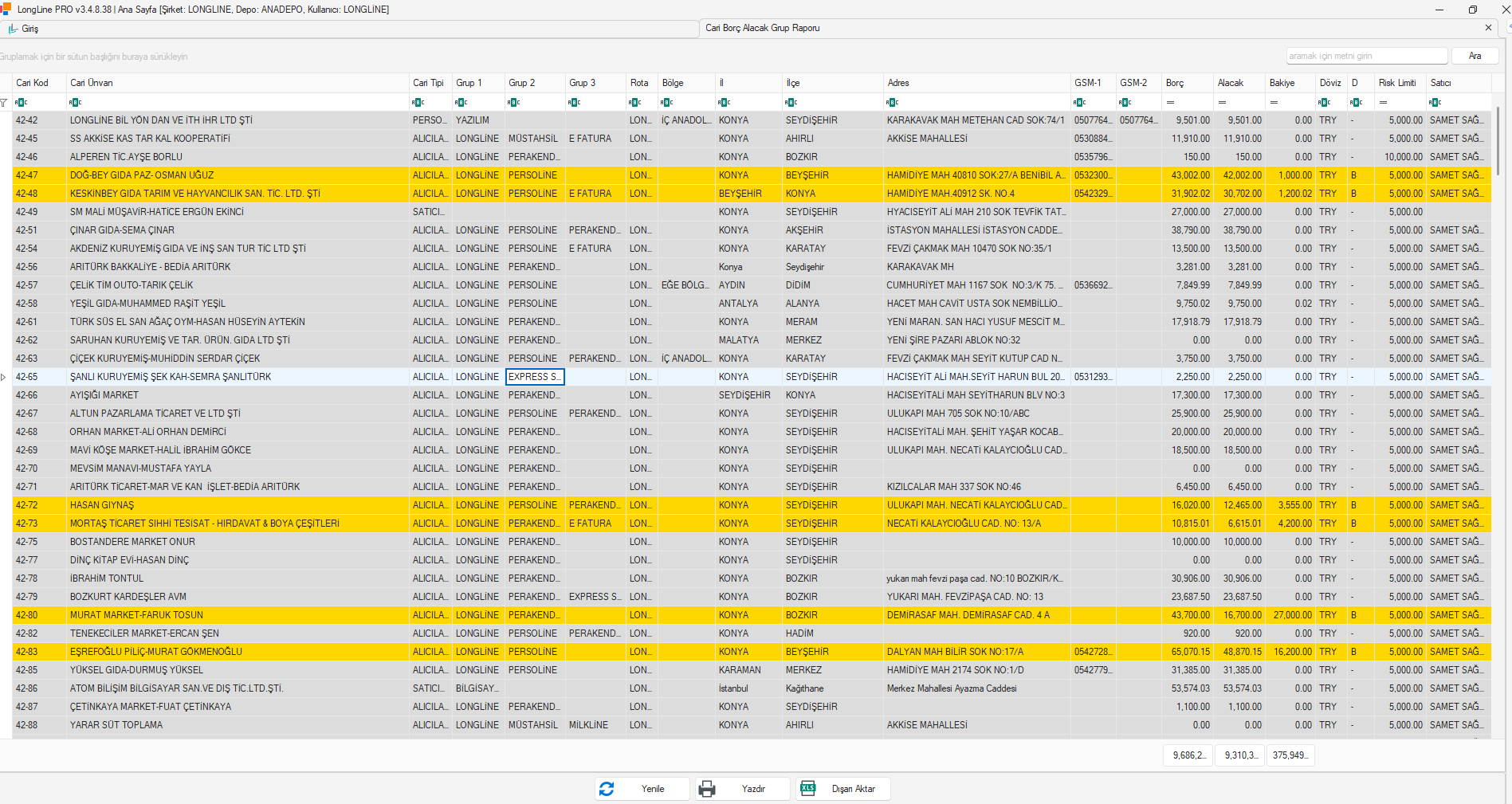Click filter operator icon under Rota

[x=635, y=102]
